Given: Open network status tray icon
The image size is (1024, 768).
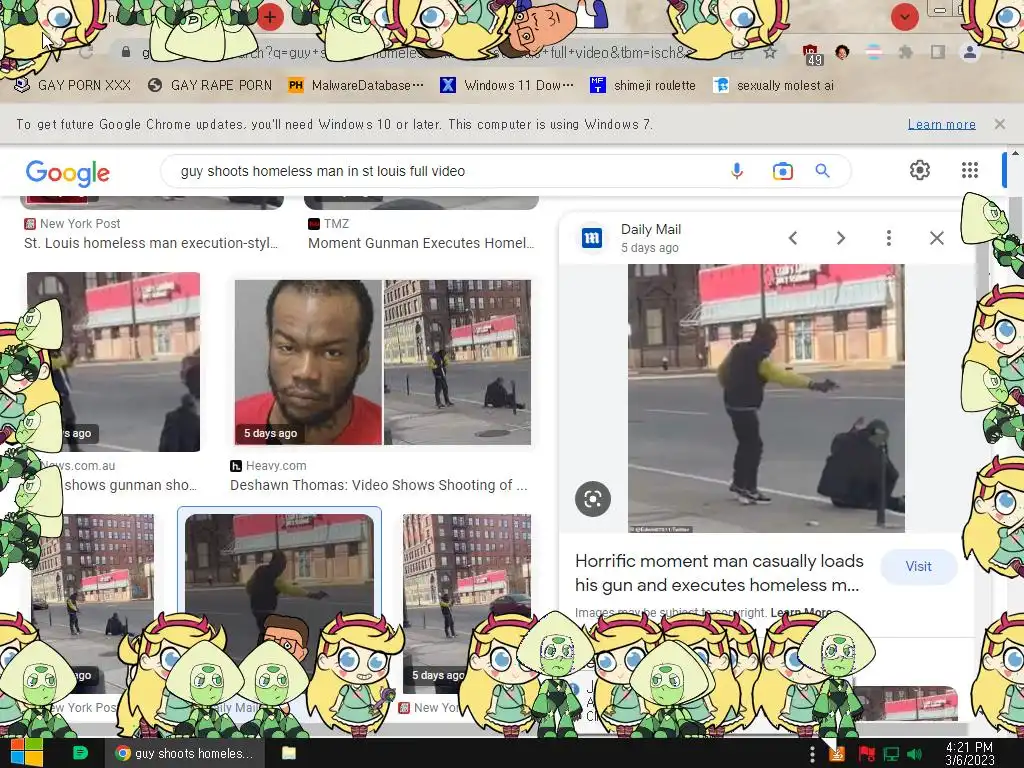Looking at the screenshot, I should [891, 754].
